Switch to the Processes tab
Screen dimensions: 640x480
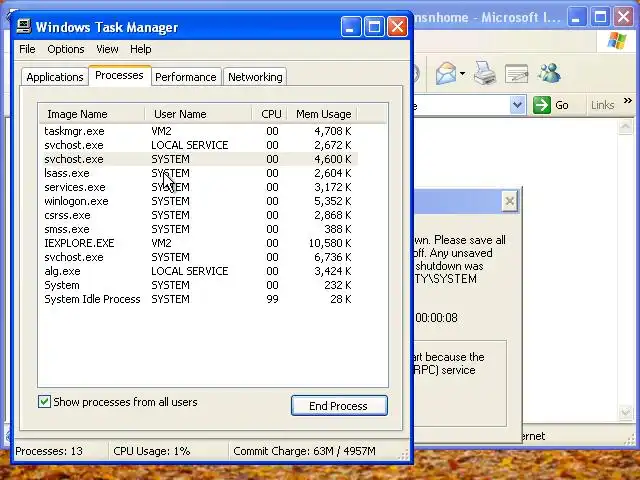tap(119, 76)
